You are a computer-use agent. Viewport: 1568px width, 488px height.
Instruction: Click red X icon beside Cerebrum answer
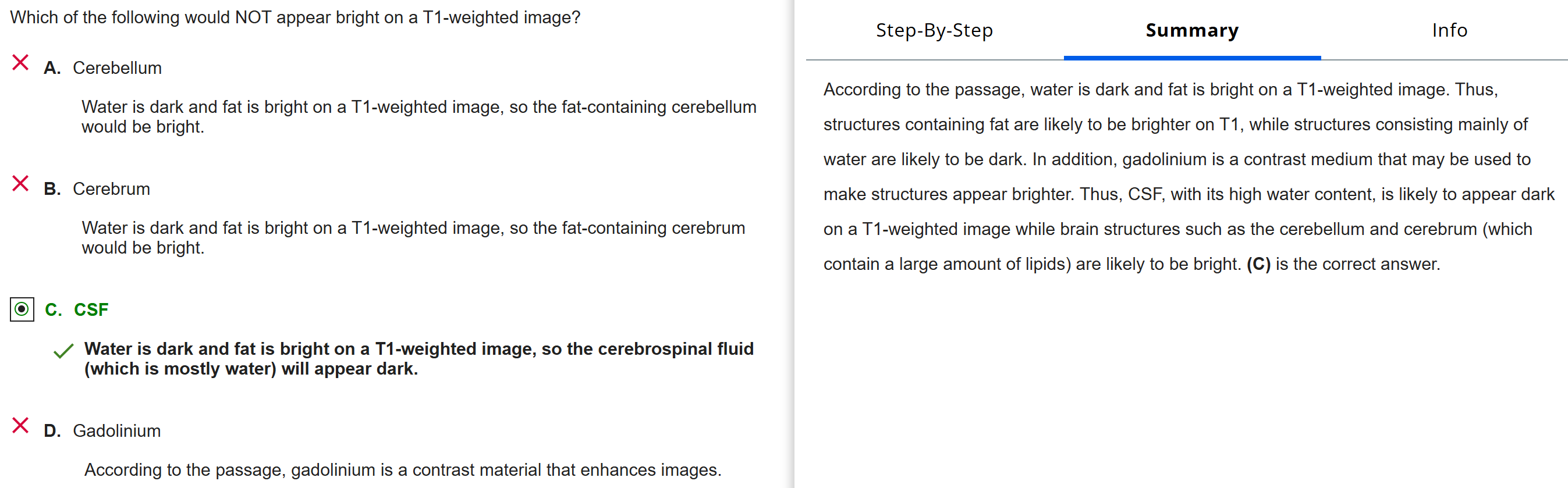(20, 184)
